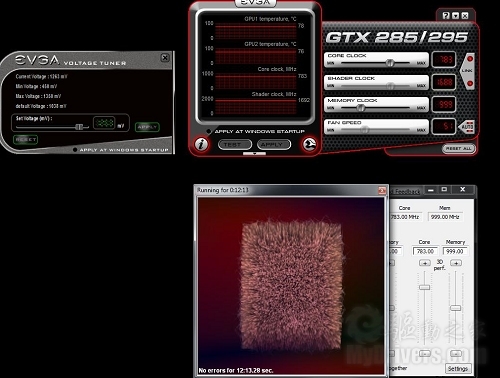Click the Reset All button
This screenshot has width=500, height=378.
click(x=459, y=148)
